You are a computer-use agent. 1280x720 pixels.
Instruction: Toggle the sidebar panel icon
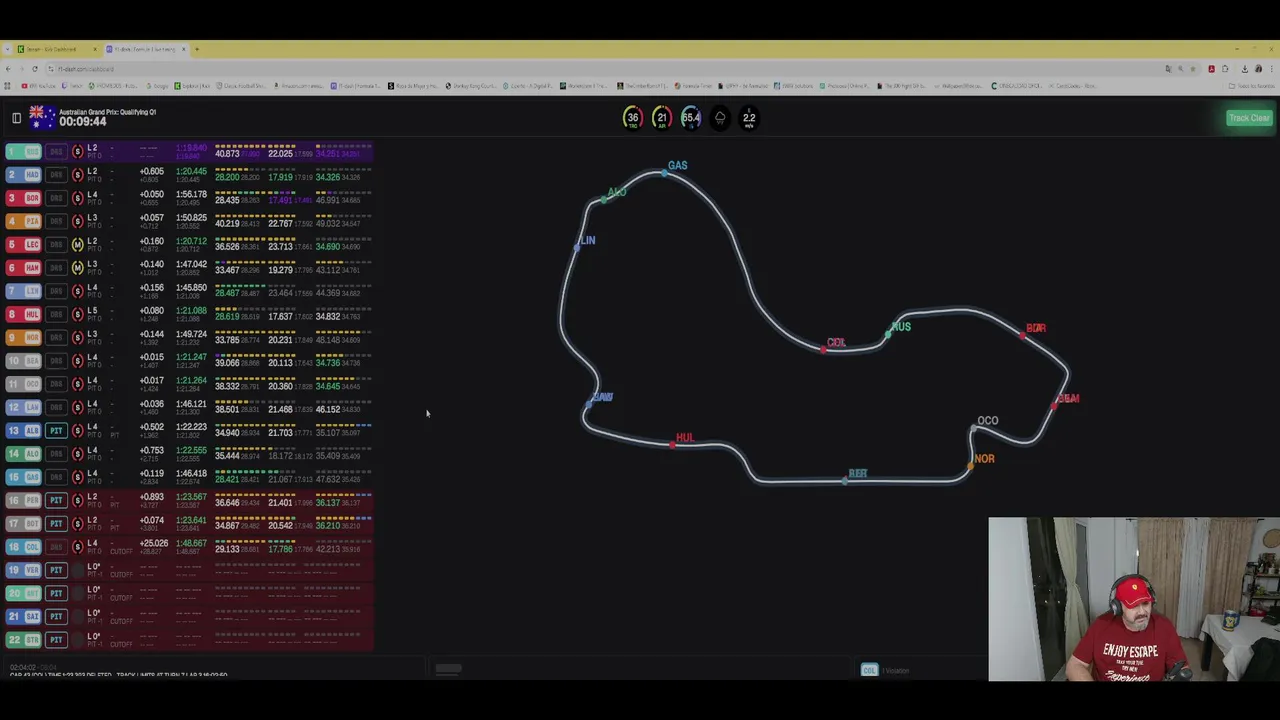[x=16, y=118]
